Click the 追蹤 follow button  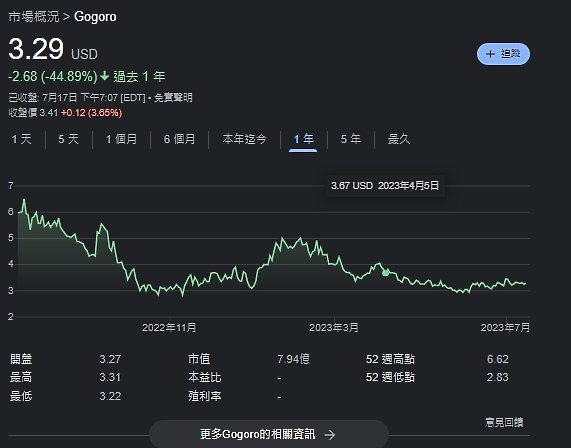click(503, 54)
